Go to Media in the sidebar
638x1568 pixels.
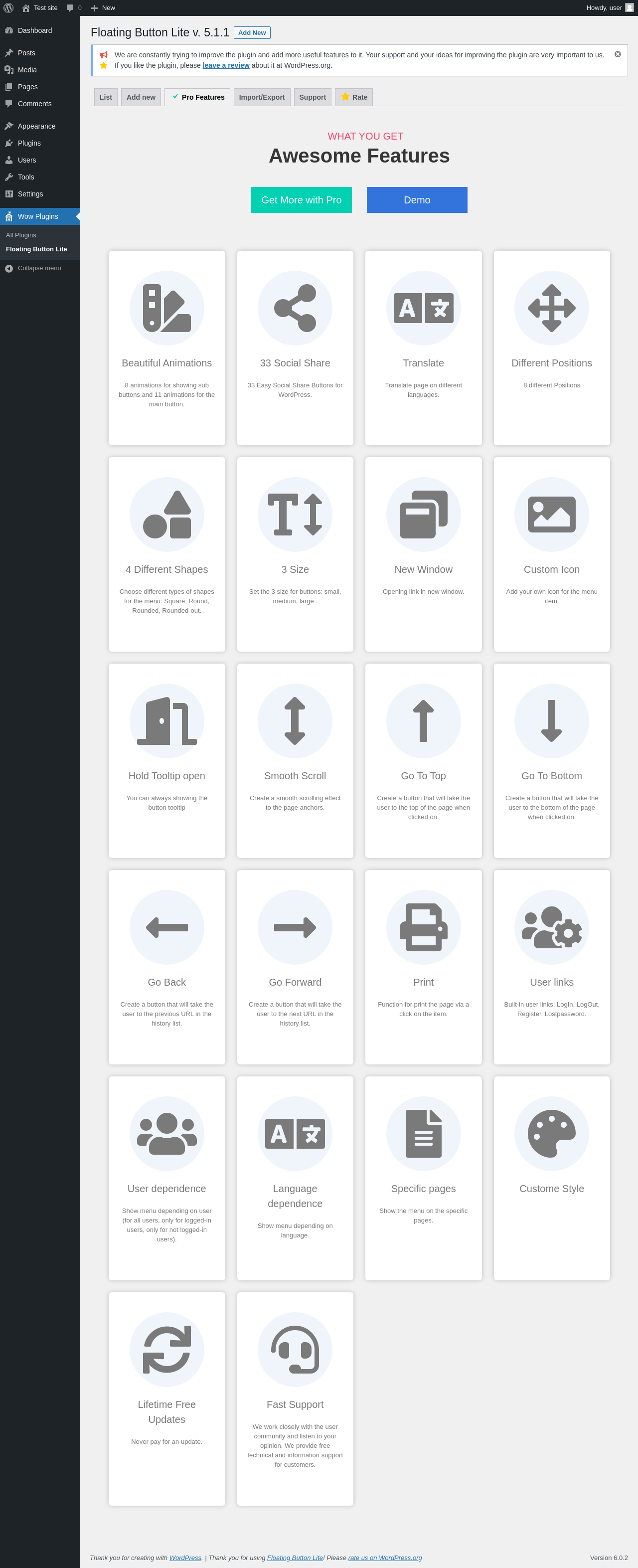point(39,70)
